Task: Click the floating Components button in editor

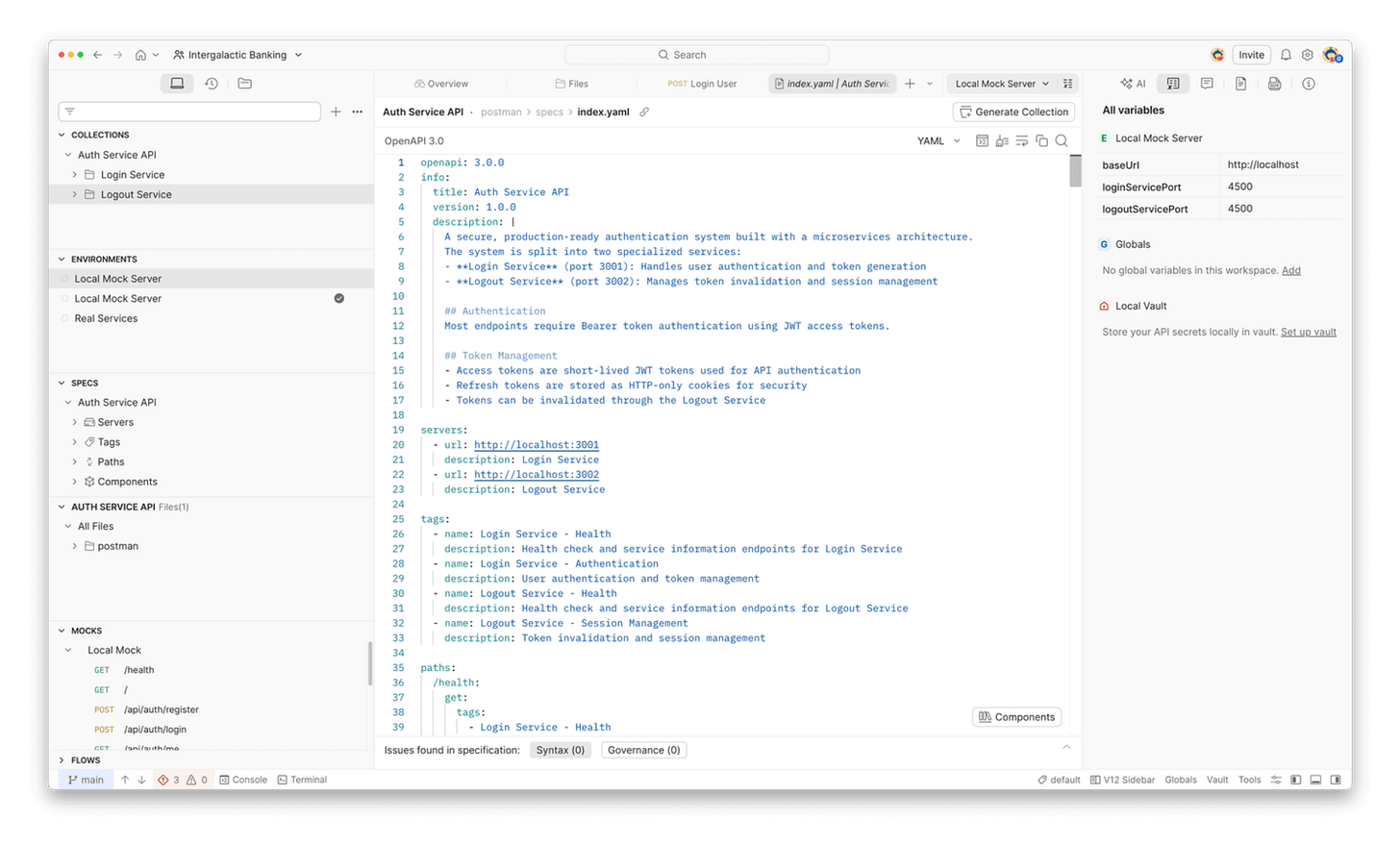Action: pos(1017,717)
